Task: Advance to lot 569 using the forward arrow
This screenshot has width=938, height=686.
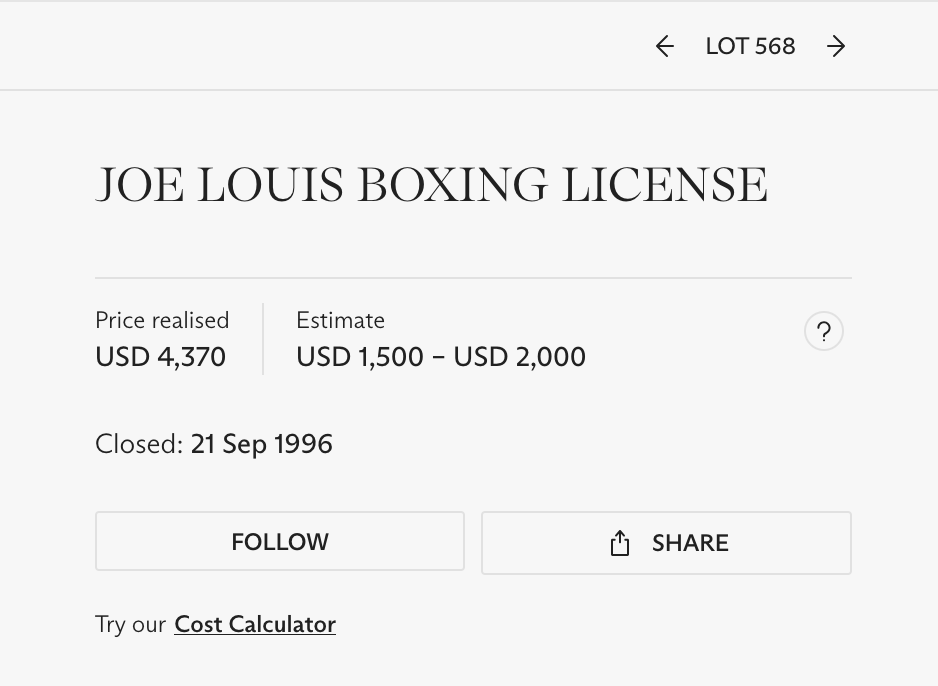Action: [836, 46]
